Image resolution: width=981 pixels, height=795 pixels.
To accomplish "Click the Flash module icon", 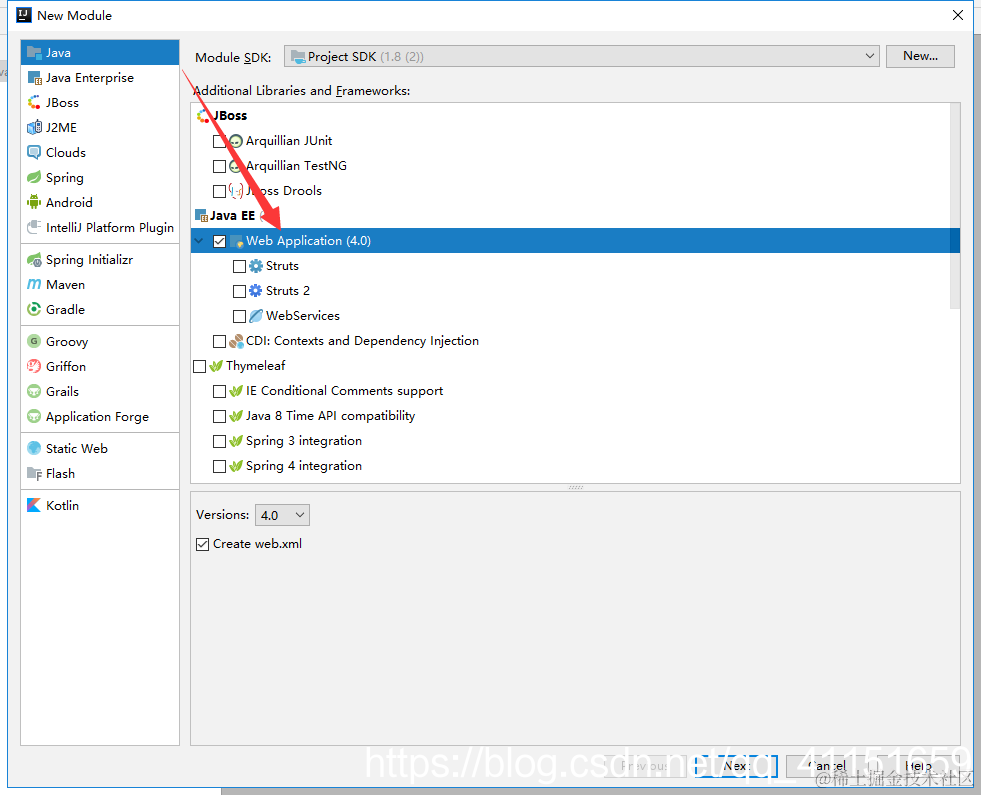I will click(x=34, y=473).
